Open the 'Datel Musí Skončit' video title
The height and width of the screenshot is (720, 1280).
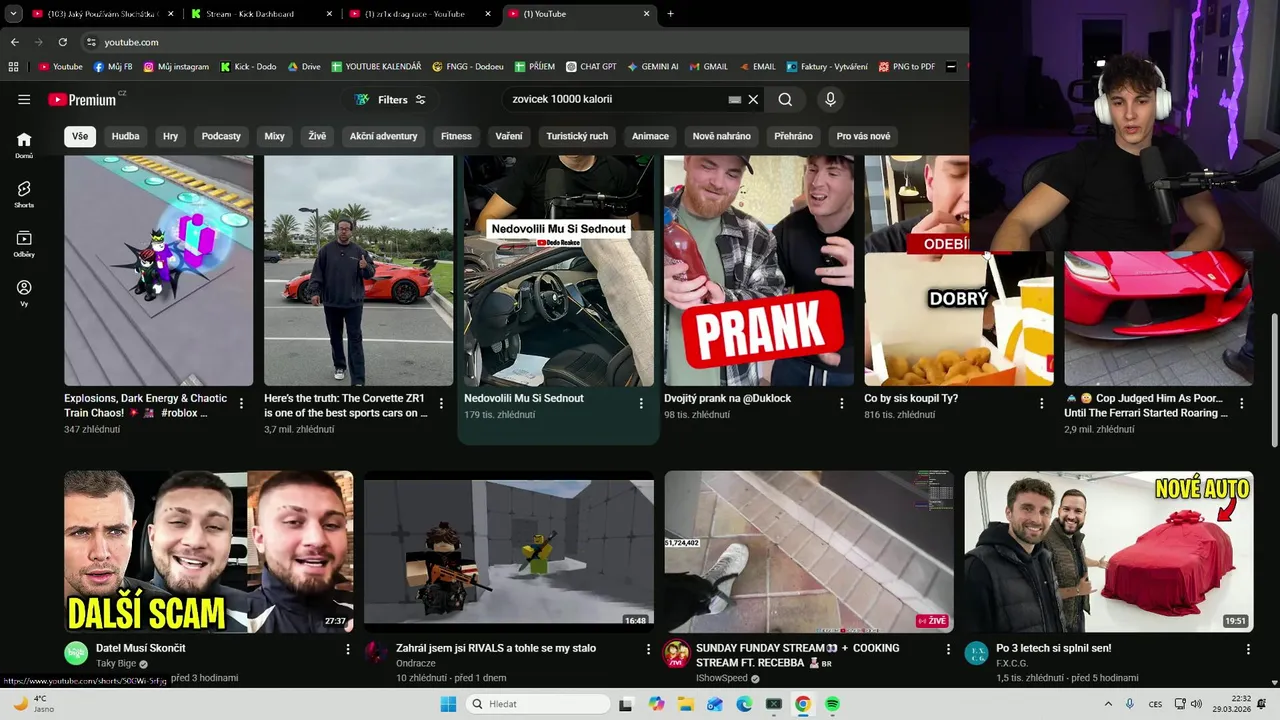click(x=141, y=648)
